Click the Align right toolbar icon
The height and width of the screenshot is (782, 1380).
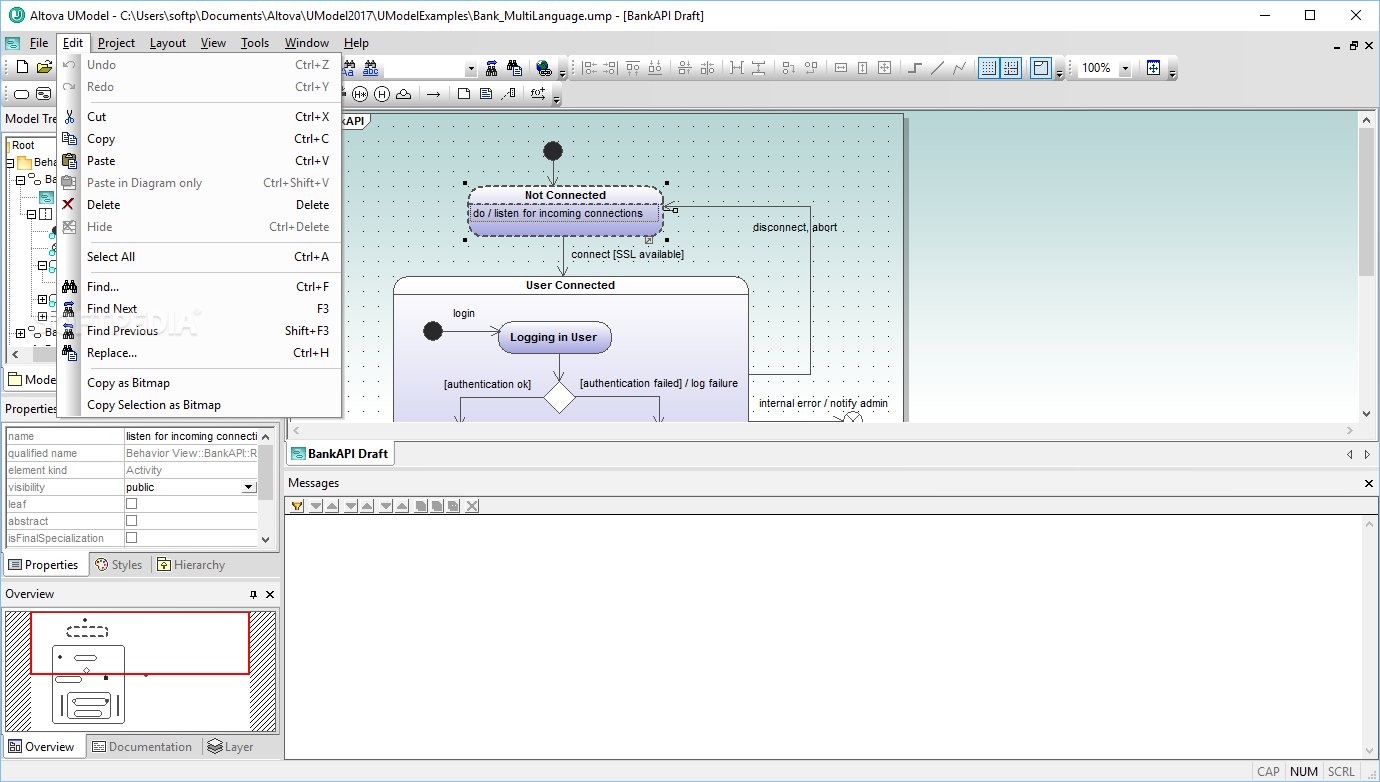click(x=610, y=68)
